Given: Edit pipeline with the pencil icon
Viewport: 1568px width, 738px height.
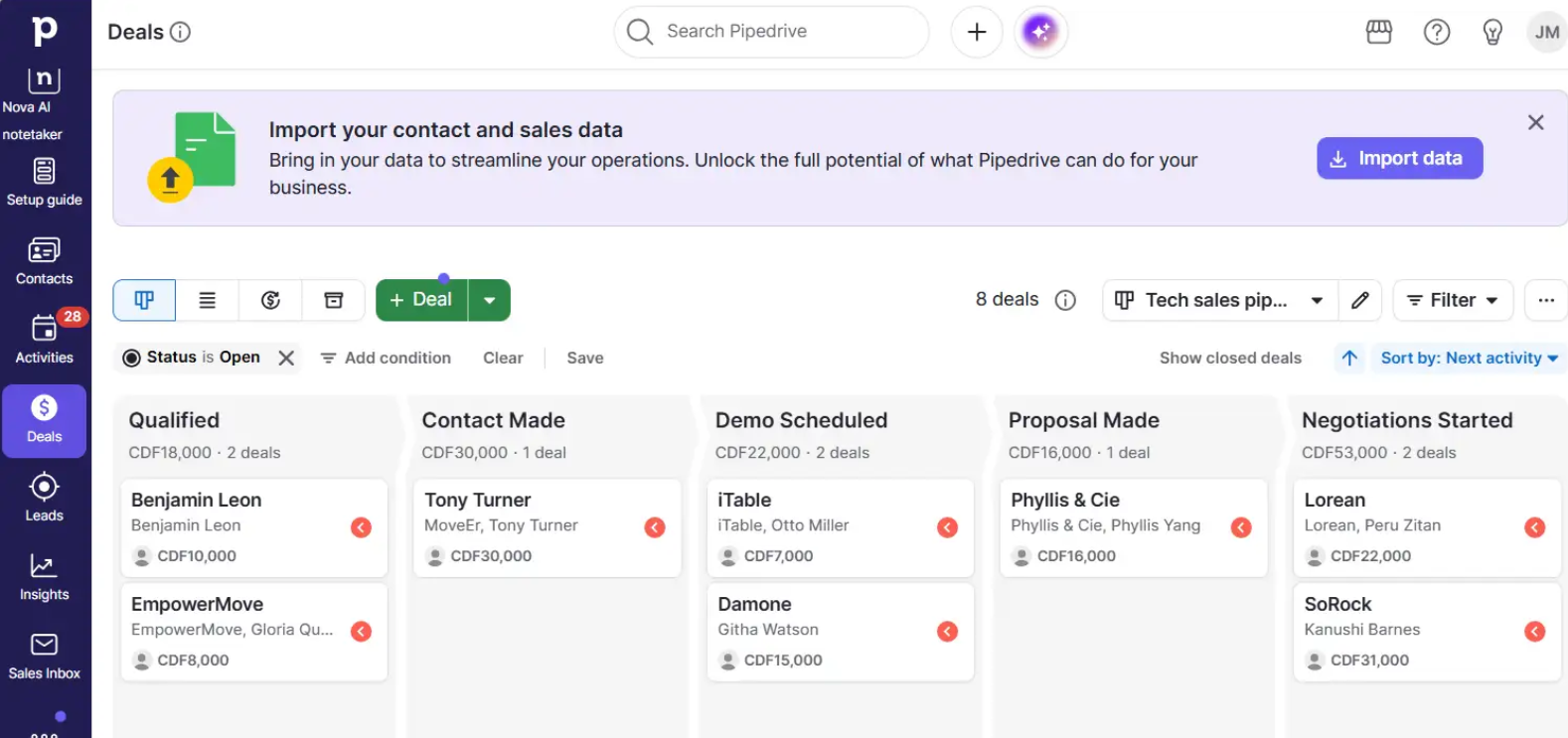Looking at the screenshot, I should 1360,300.
